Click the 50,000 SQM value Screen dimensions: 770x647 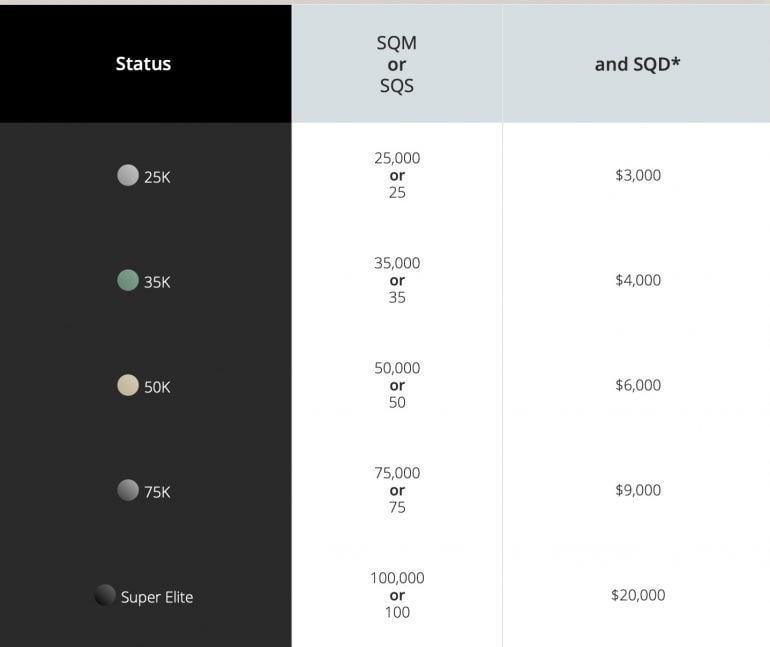coord(397,368)
